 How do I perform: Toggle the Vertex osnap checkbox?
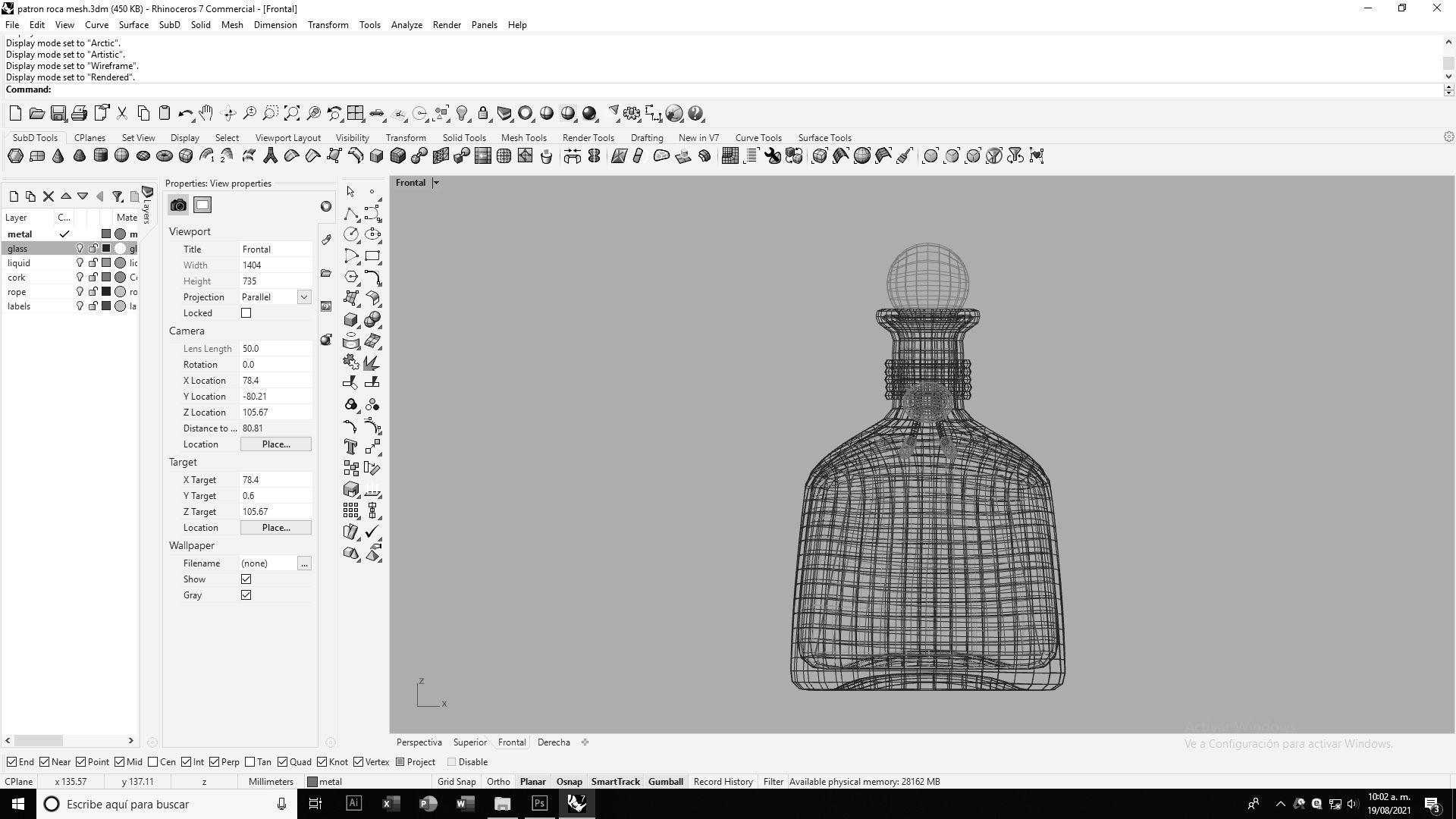(x=358, y=762)
